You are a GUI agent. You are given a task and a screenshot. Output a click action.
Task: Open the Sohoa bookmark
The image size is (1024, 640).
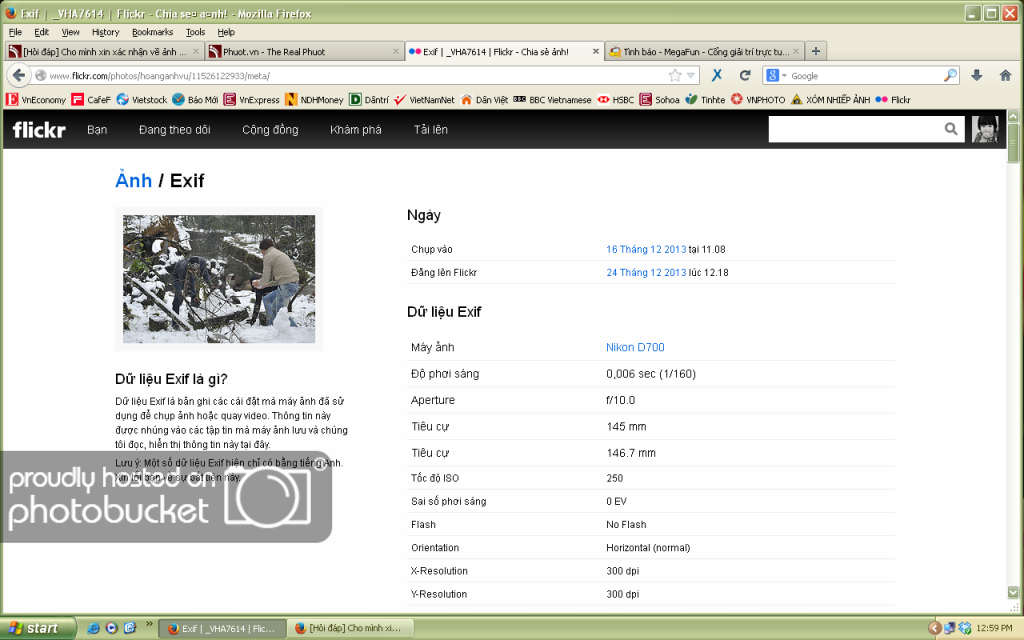(x=660, y=100)
